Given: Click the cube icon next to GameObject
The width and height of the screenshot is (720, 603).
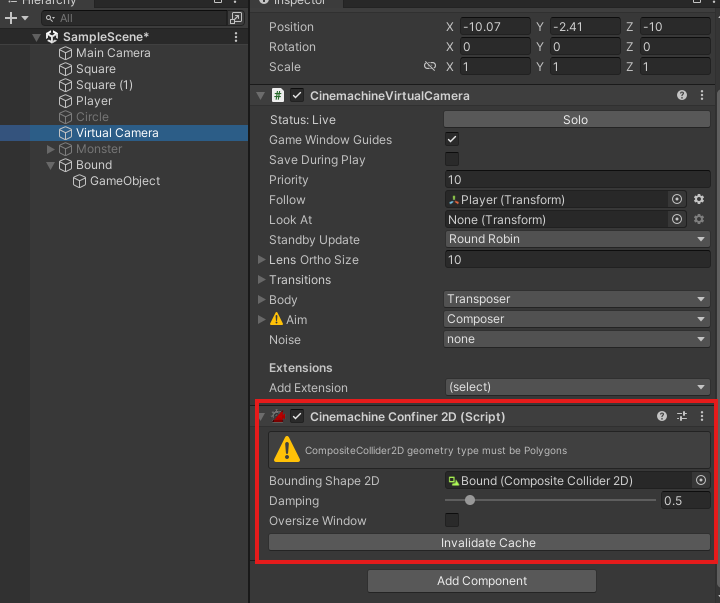Looking at the screenshot, I should (79, 181).
